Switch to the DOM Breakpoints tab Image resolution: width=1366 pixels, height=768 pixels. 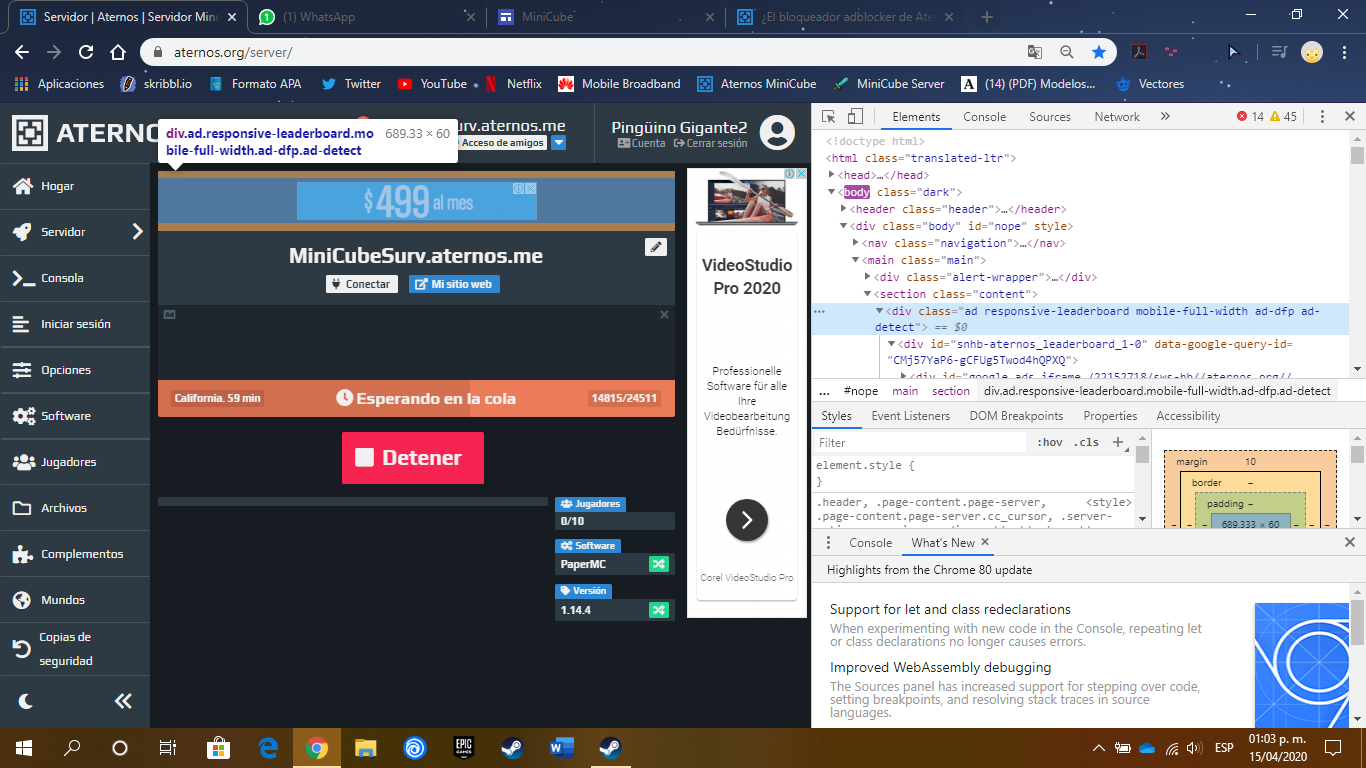tap(1016, 416)
